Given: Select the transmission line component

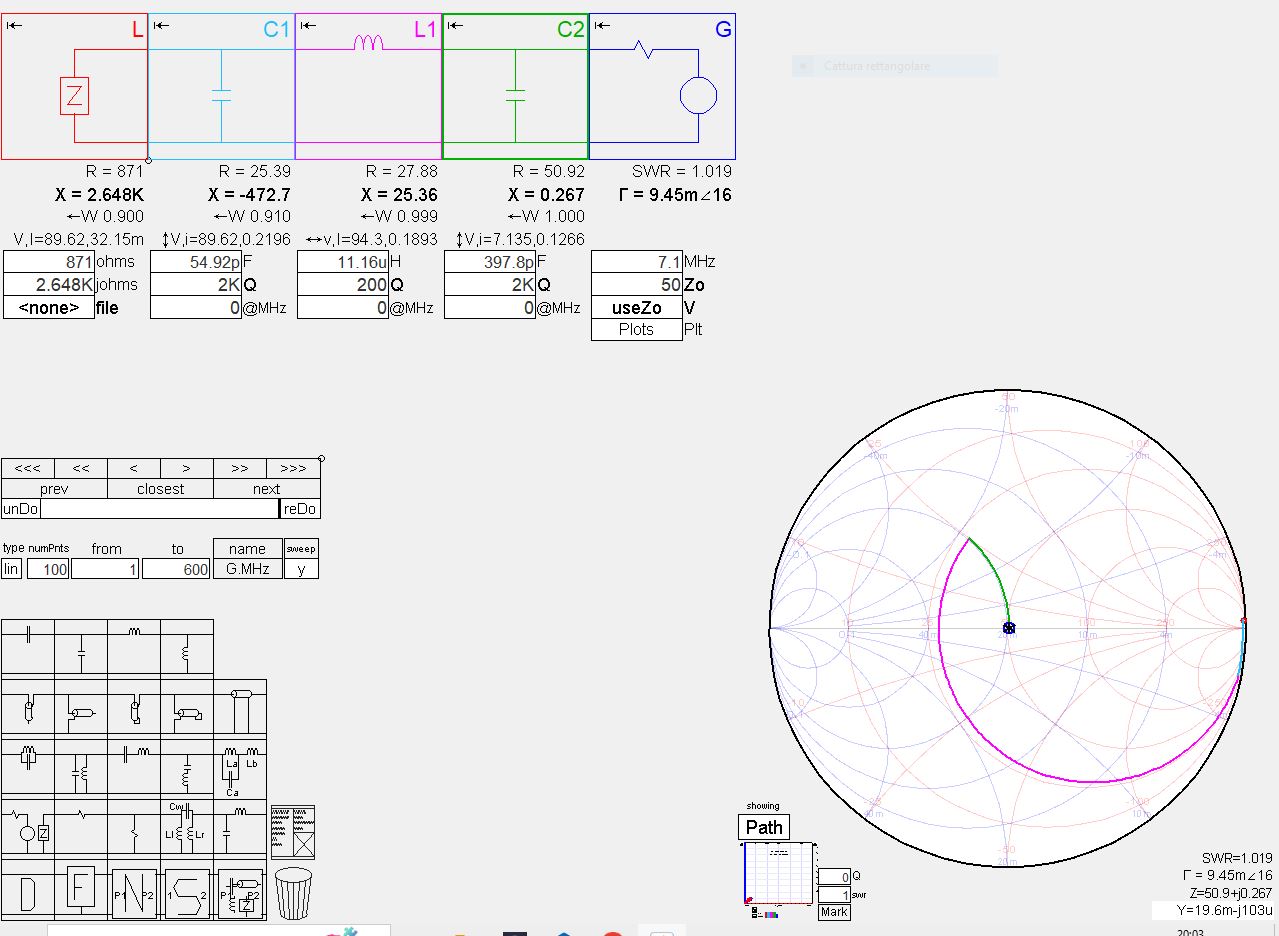Looking at the screenshot, I should (x=240, y=707).
